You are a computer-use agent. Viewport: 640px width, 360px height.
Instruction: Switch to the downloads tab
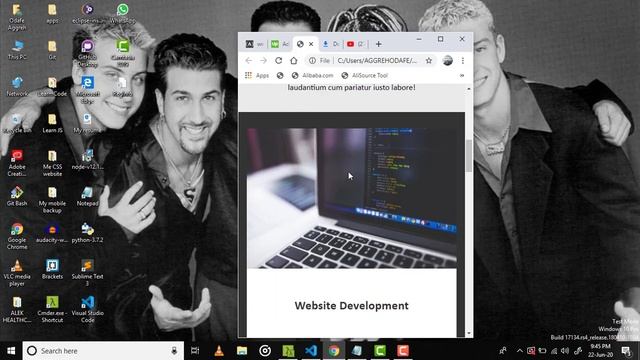pyautogui.click(x=331, y=44)
